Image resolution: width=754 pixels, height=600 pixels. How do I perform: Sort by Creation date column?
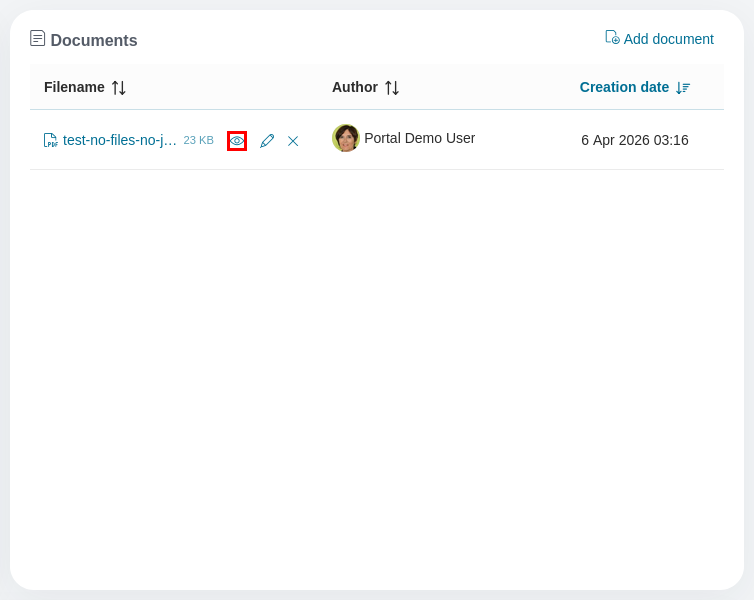pyautogui.click(x=635, y=88)
